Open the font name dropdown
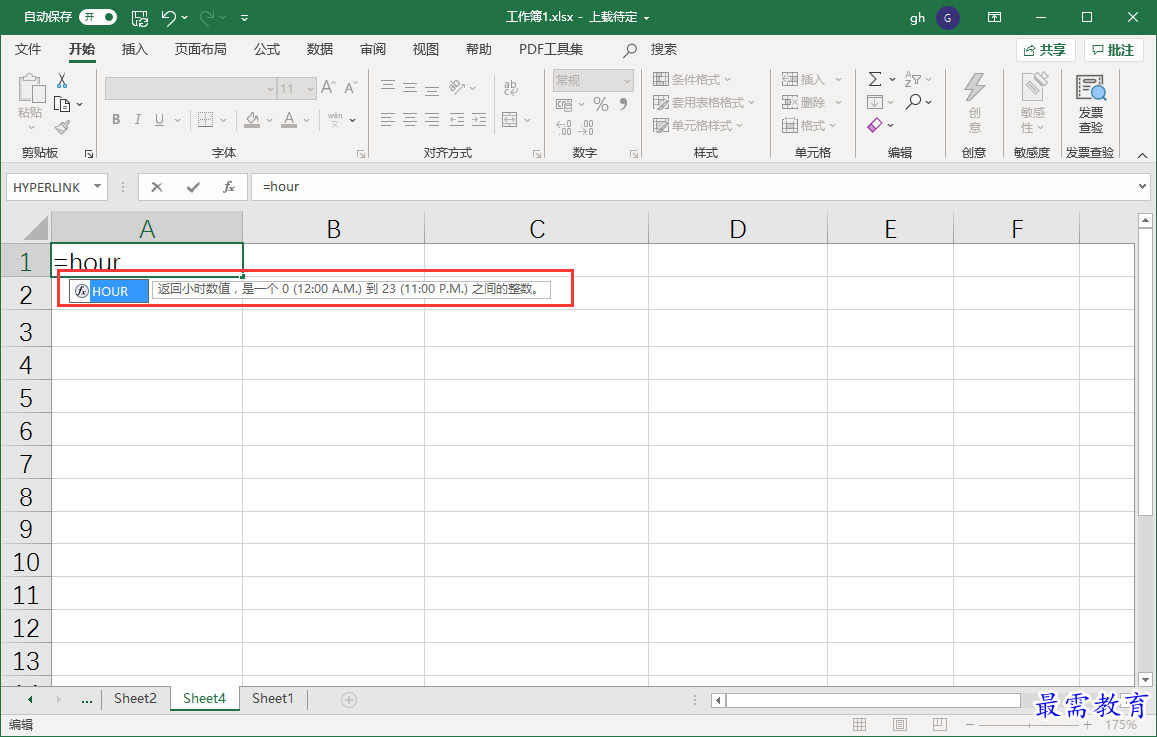Viewport: 1157px width, 737px height. point(270,89)
